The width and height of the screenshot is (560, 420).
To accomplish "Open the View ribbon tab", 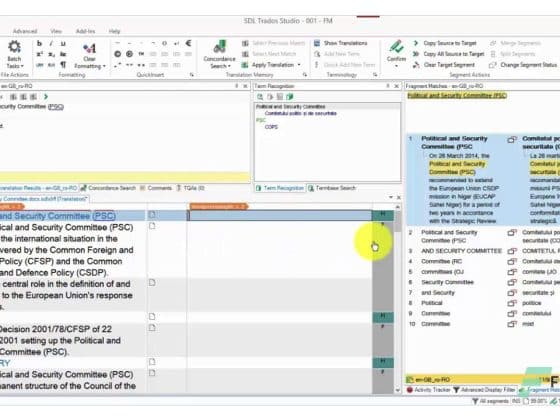I will tap(56, 31).
